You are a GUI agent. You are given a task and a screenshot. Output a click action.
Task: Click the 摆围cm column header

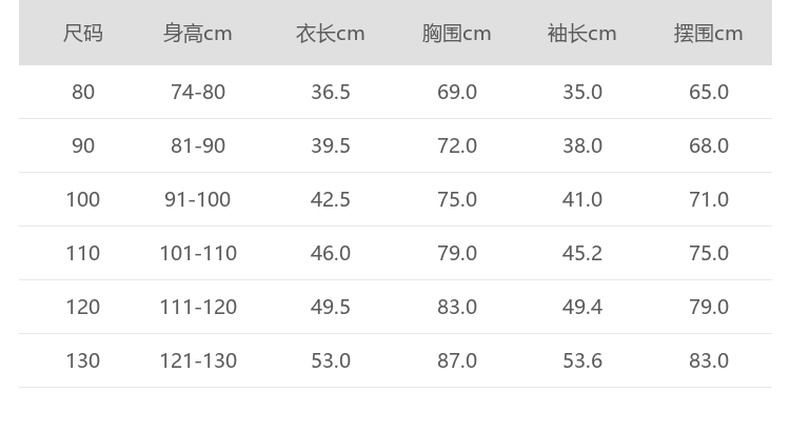tap(708, 34)
